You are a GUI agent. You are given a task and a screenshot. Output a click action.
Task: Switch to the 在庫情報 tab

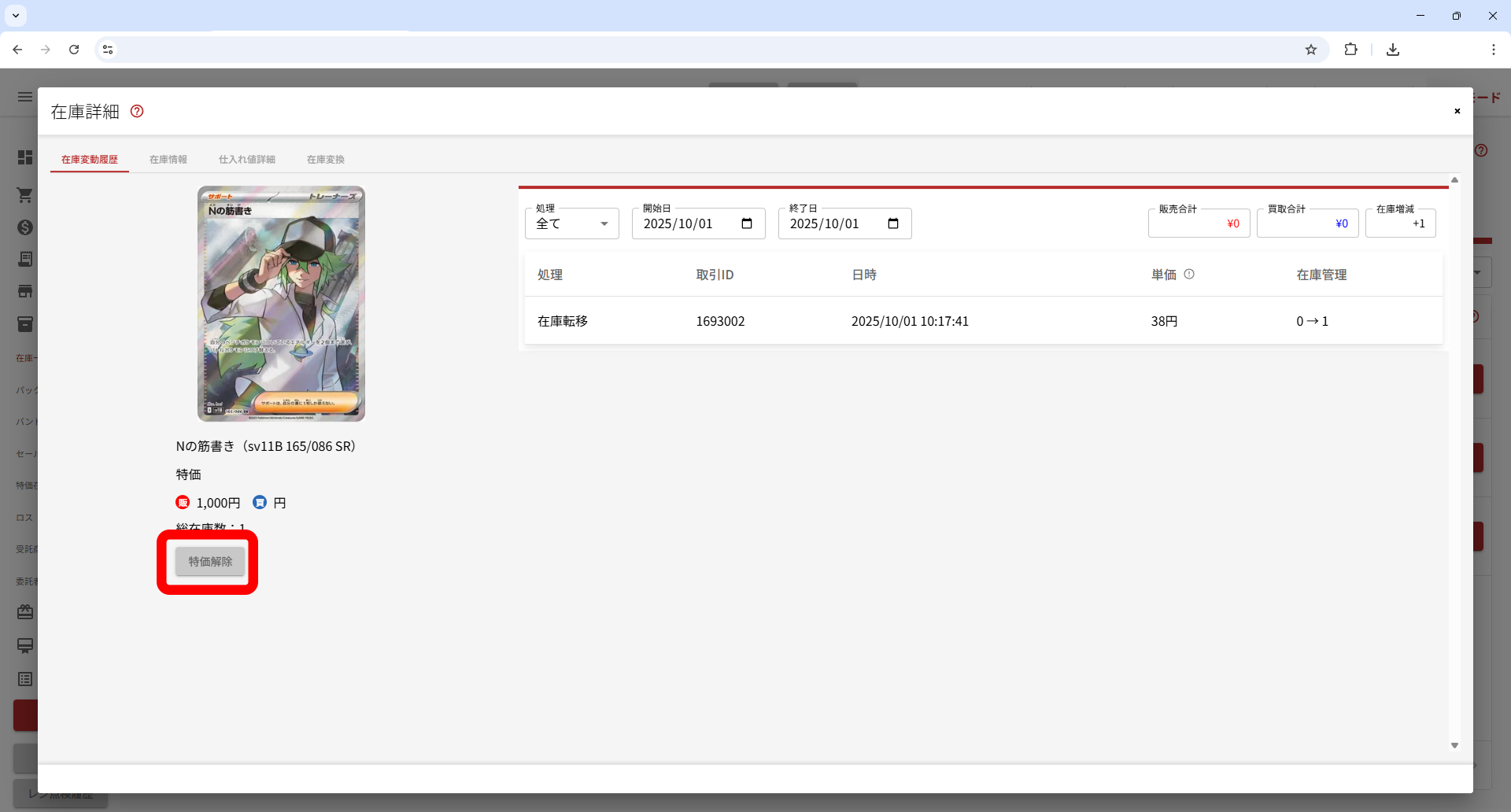[168, 160]
